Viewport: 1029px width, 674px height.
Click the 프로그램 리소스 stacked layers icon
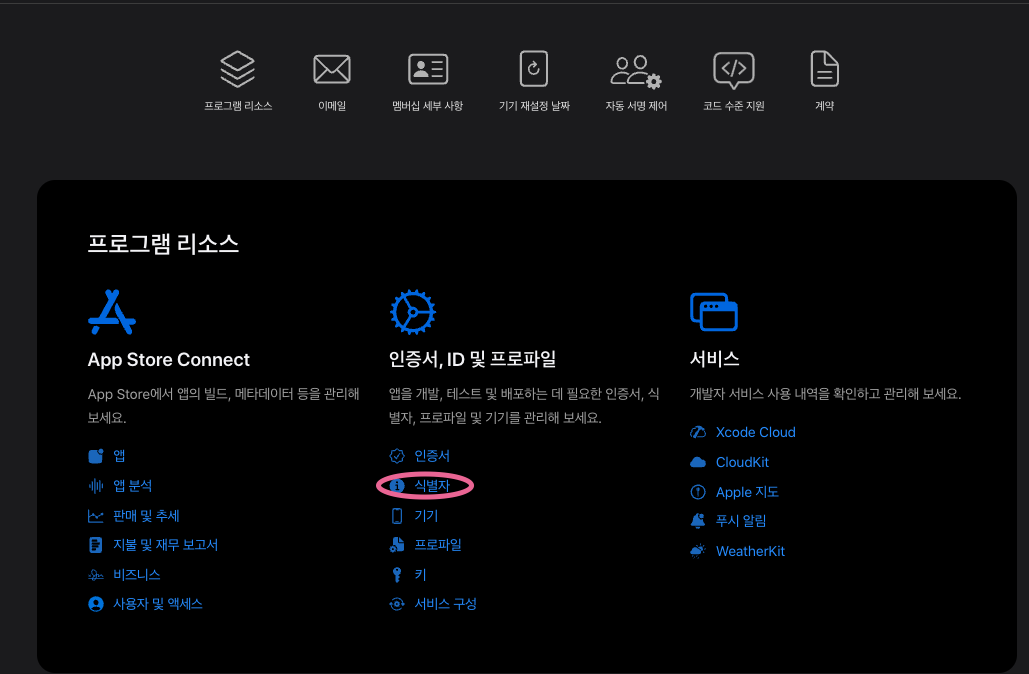tap(238, 69)
